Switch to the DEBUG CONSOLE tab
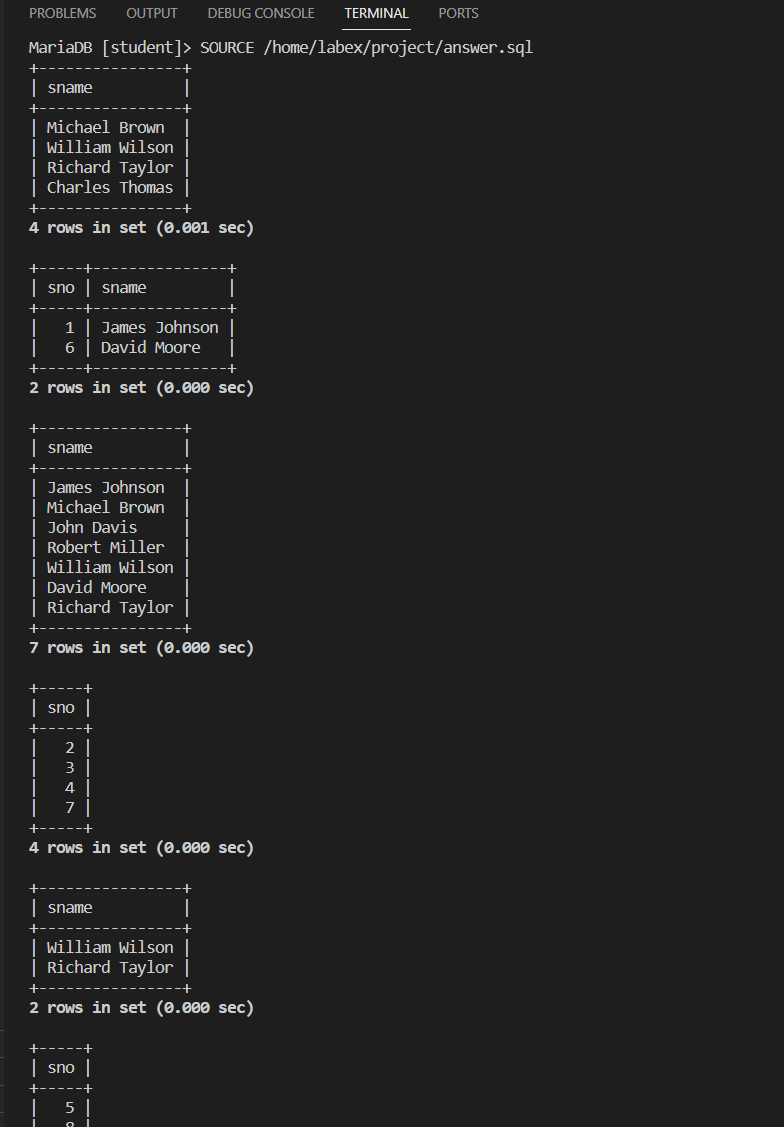Image resolution: width=784 pixels, height=1127 pixels. point(260,13)
